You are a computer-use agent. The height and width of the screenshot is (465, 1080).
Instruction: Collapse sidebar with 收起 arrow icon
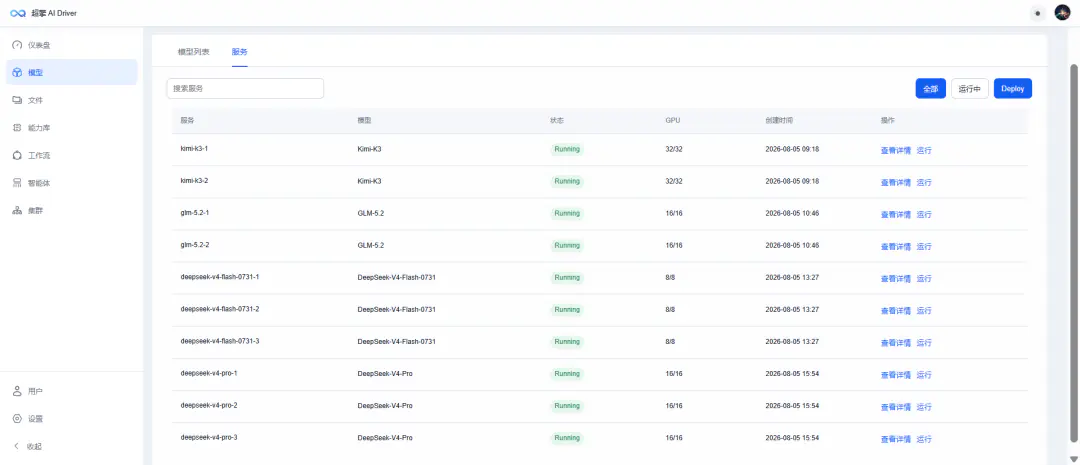tap(17, 446)
